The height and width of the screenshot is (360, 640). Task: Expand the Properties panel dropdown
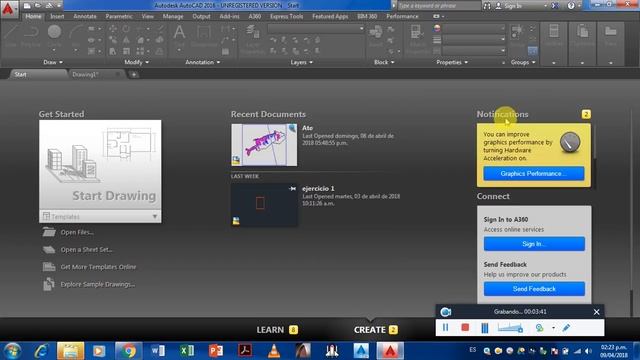[x=452, y=62]
